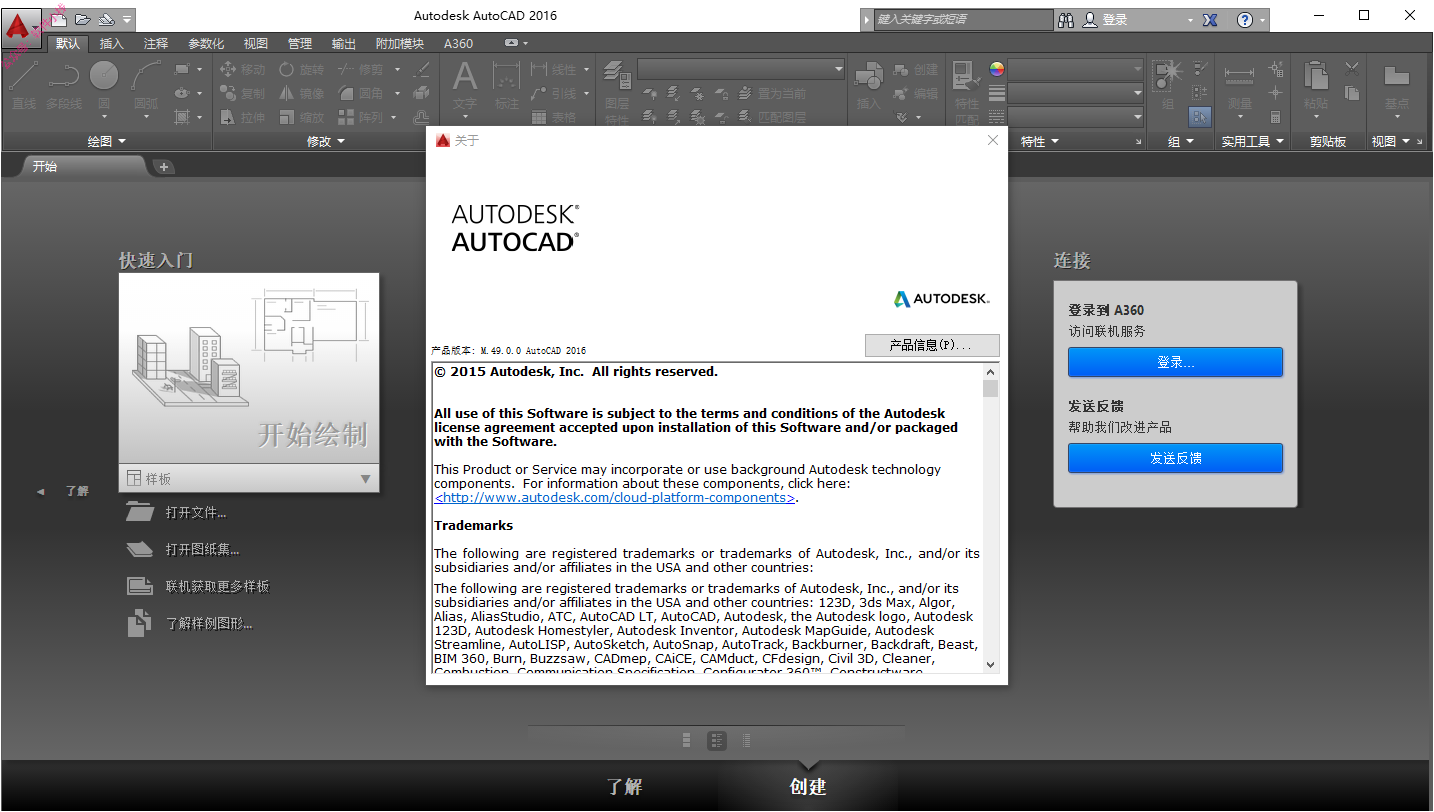Click the New file icon in quick access toolbar
Screen dimensions: 1434x812
[60, 19]
